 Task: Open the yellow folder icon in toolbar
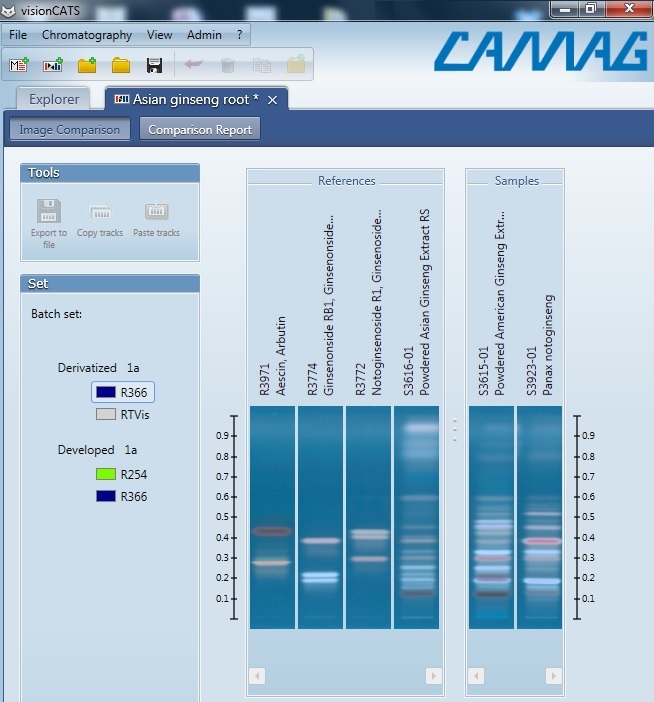121,65
